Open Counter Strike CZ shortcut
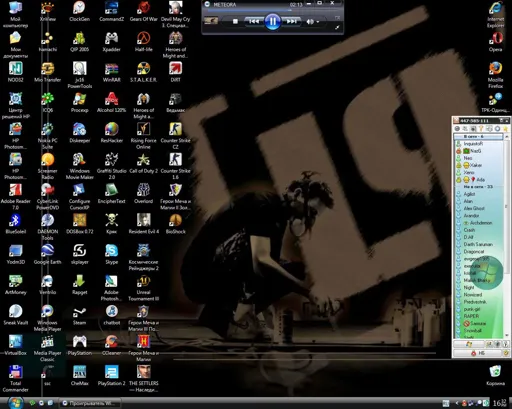512x409 pixels. tap(175, 136)
